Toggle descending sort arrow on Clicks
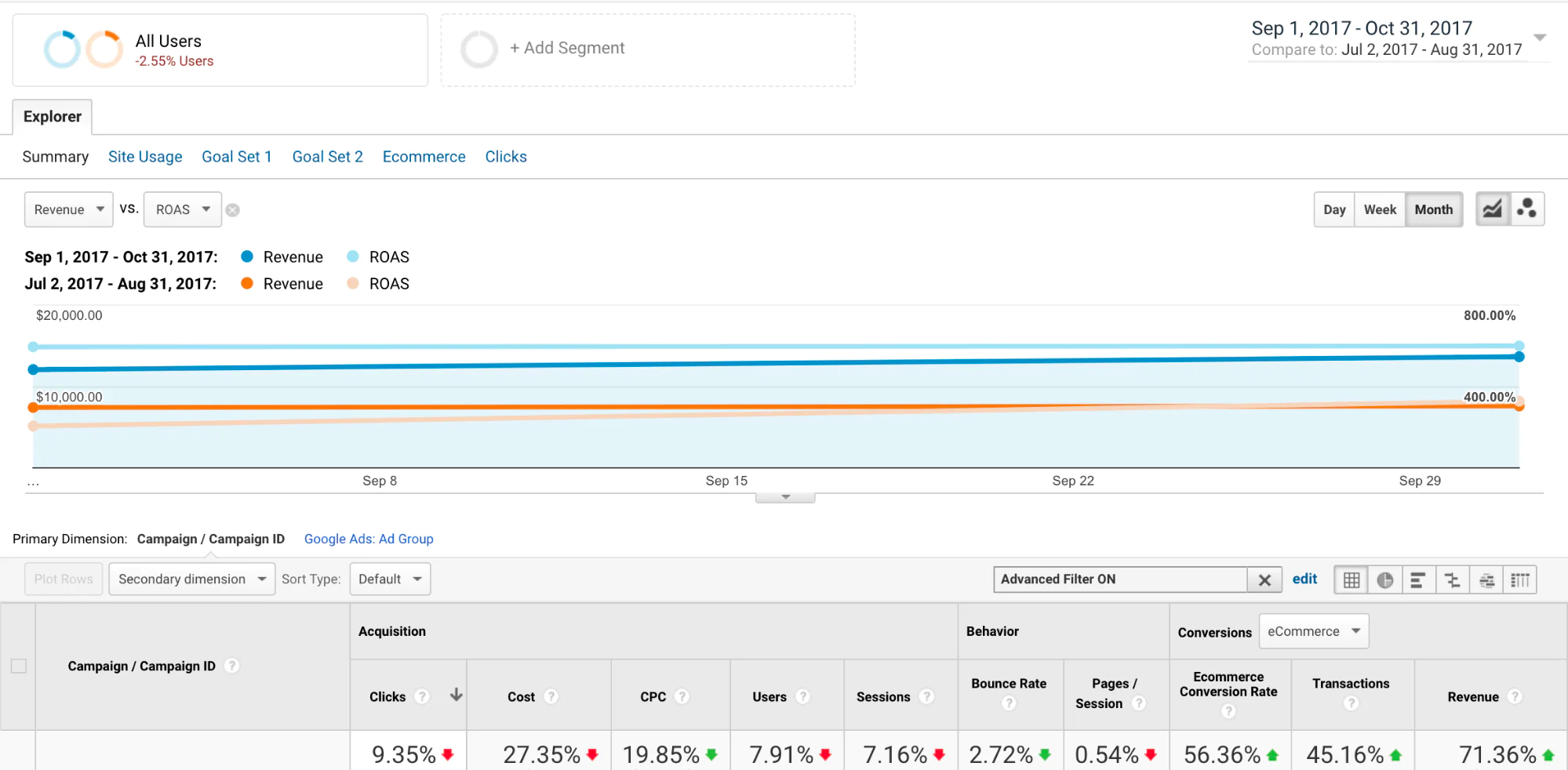This screenshot has height=770, width=1568. (x=456, y=695)
